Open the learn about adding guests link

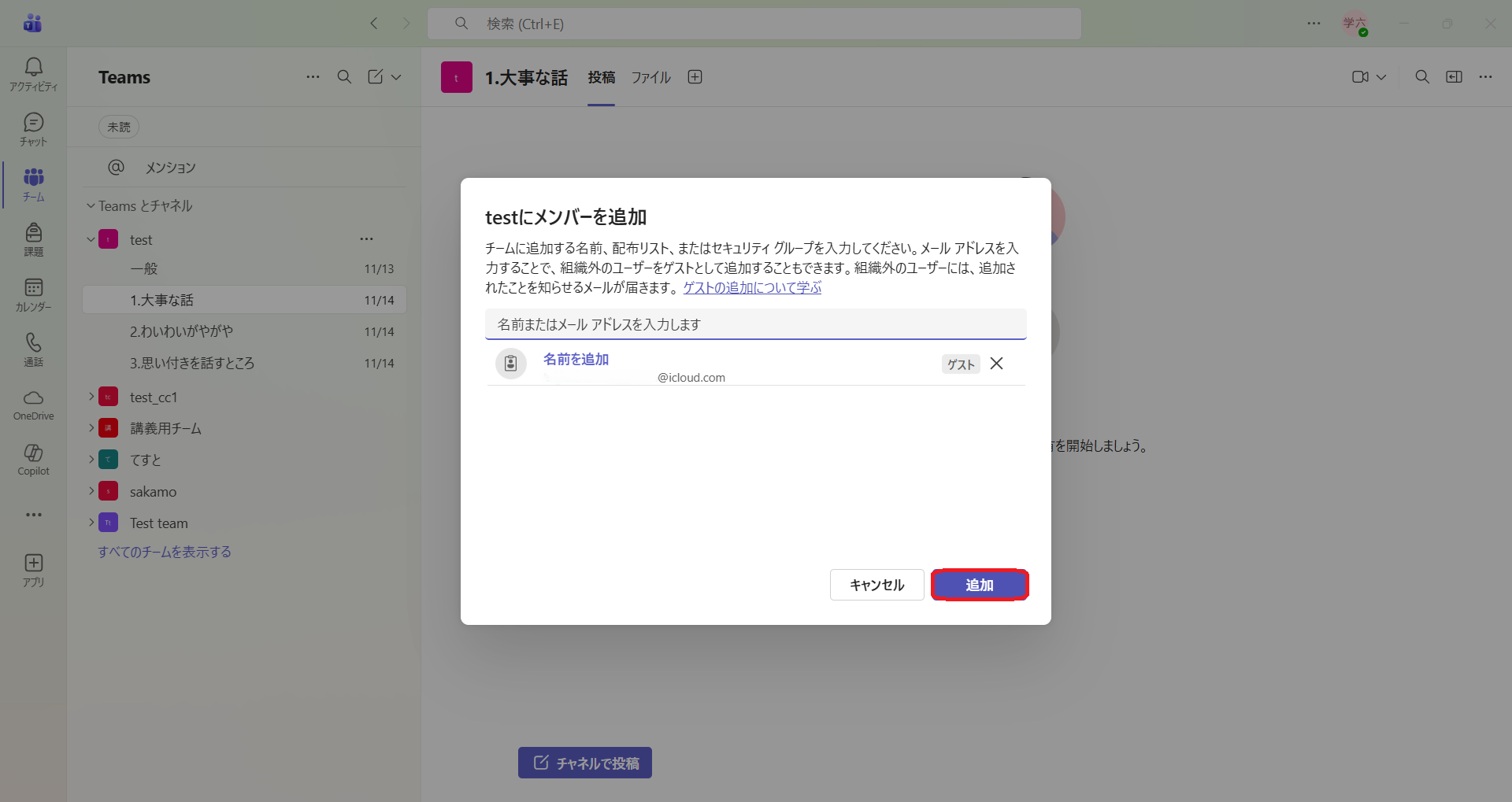[x=752, y=288]
